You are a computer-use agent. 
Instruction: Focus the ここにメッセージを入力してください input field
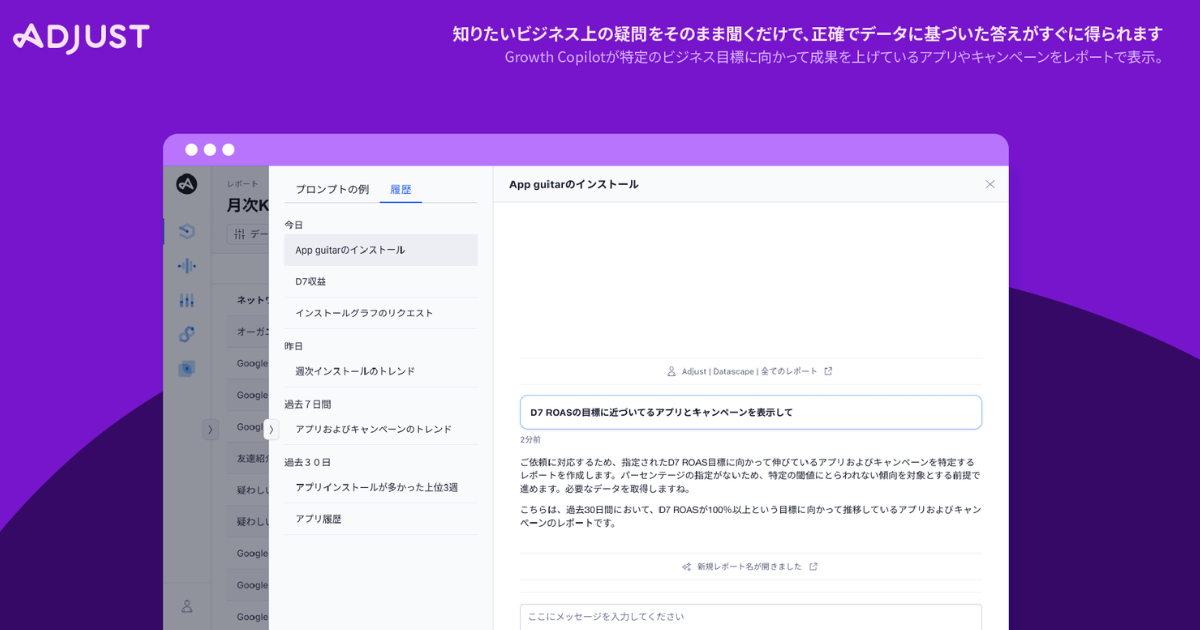750,617
